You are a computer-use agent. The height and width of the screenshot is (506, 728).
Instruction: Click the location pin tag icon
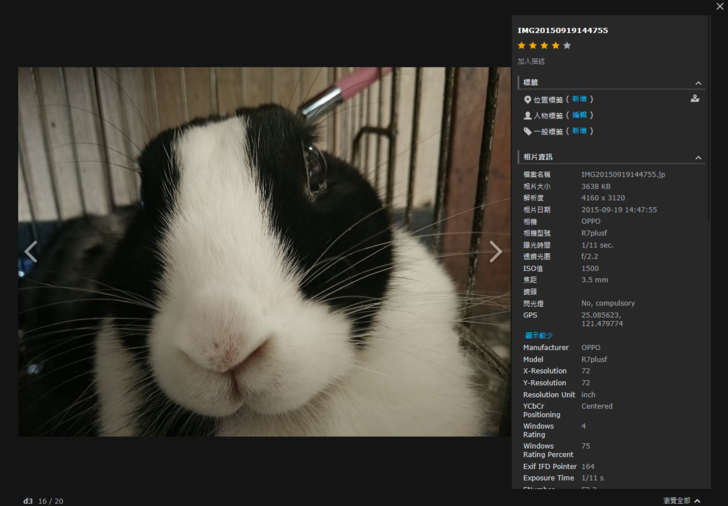pyautogui.click(x=528, y=99)
